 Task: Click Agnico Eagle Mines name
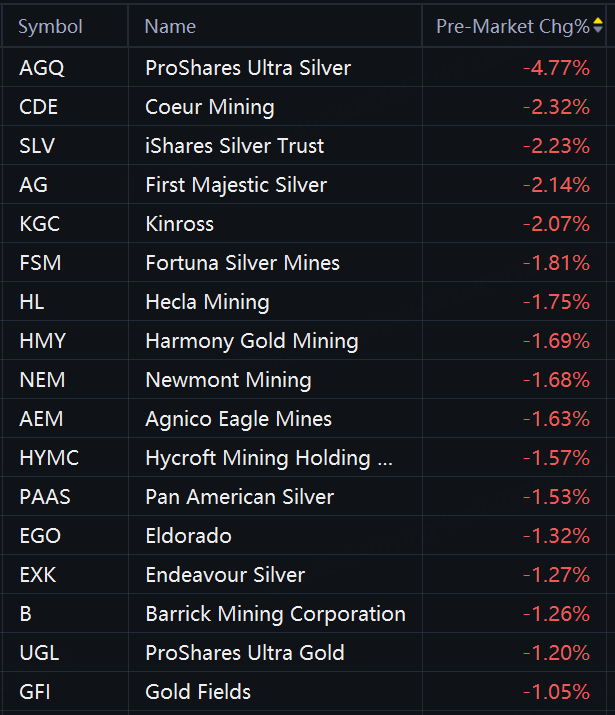pyautogui.click(x=238, y=419)
